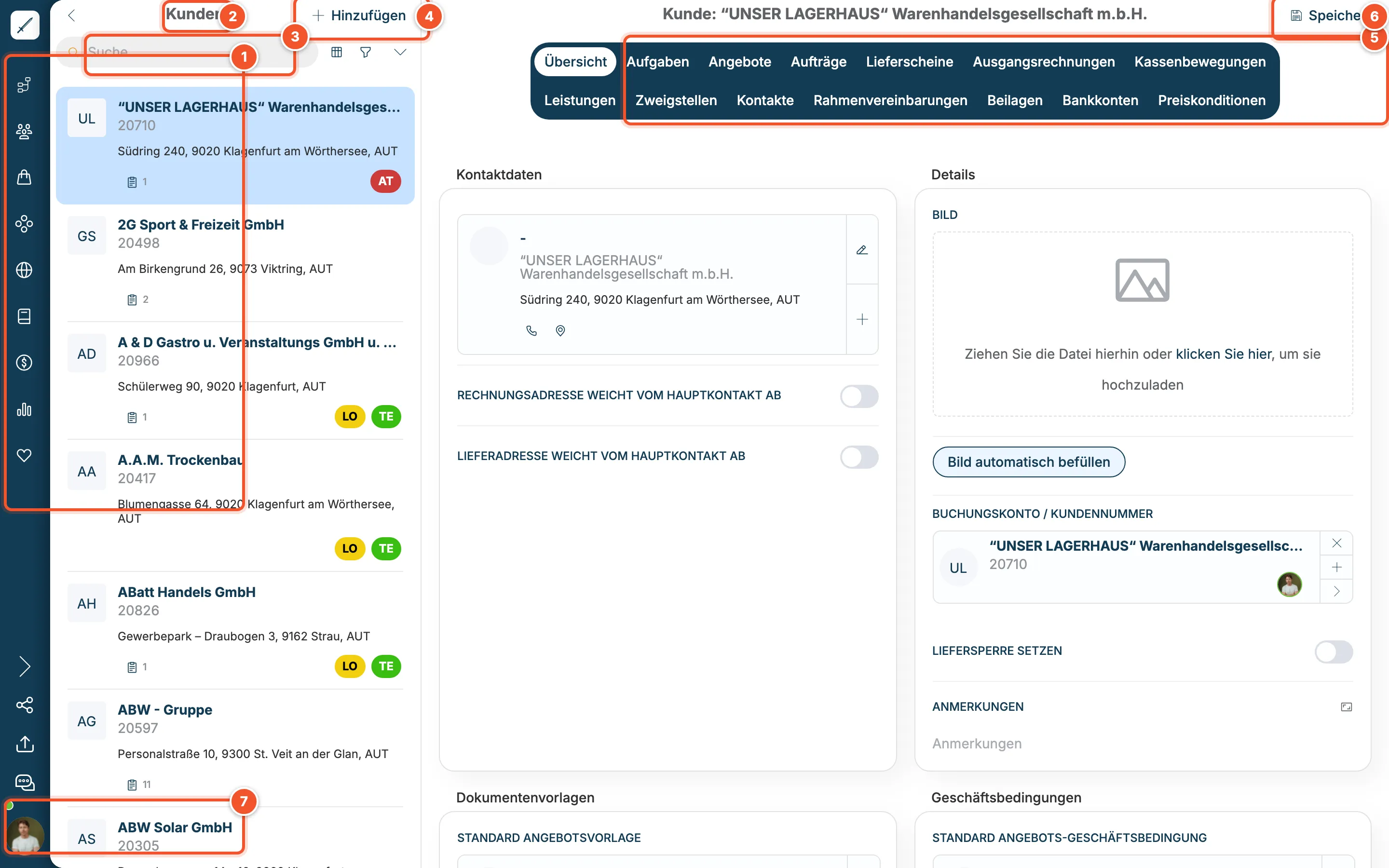Open the user profile avatar
1389x868 pixels.
coord(25,835)
